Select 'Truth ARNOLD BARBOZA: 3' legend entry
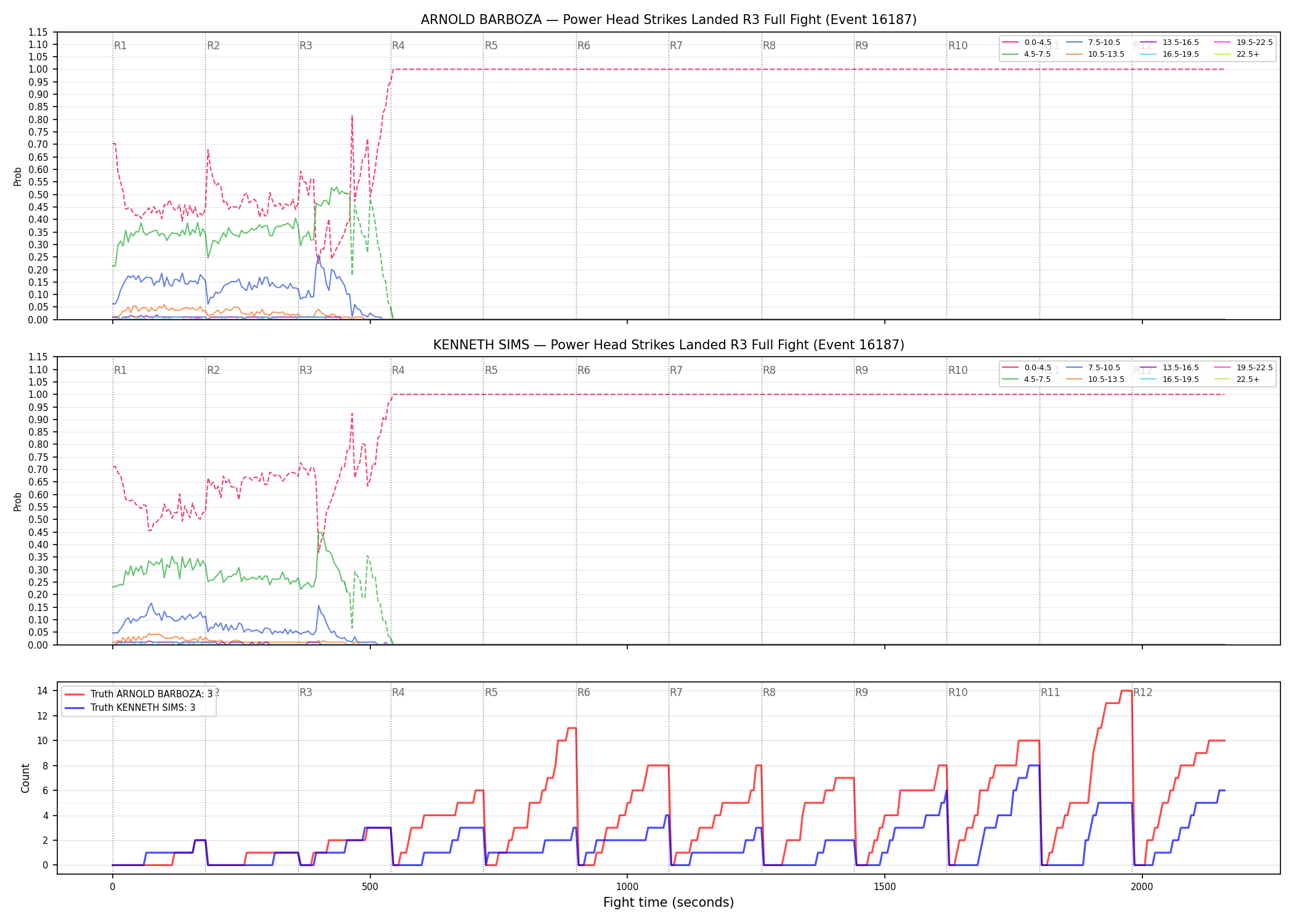Screen dimensions: 1294x924 click(139, 694)
